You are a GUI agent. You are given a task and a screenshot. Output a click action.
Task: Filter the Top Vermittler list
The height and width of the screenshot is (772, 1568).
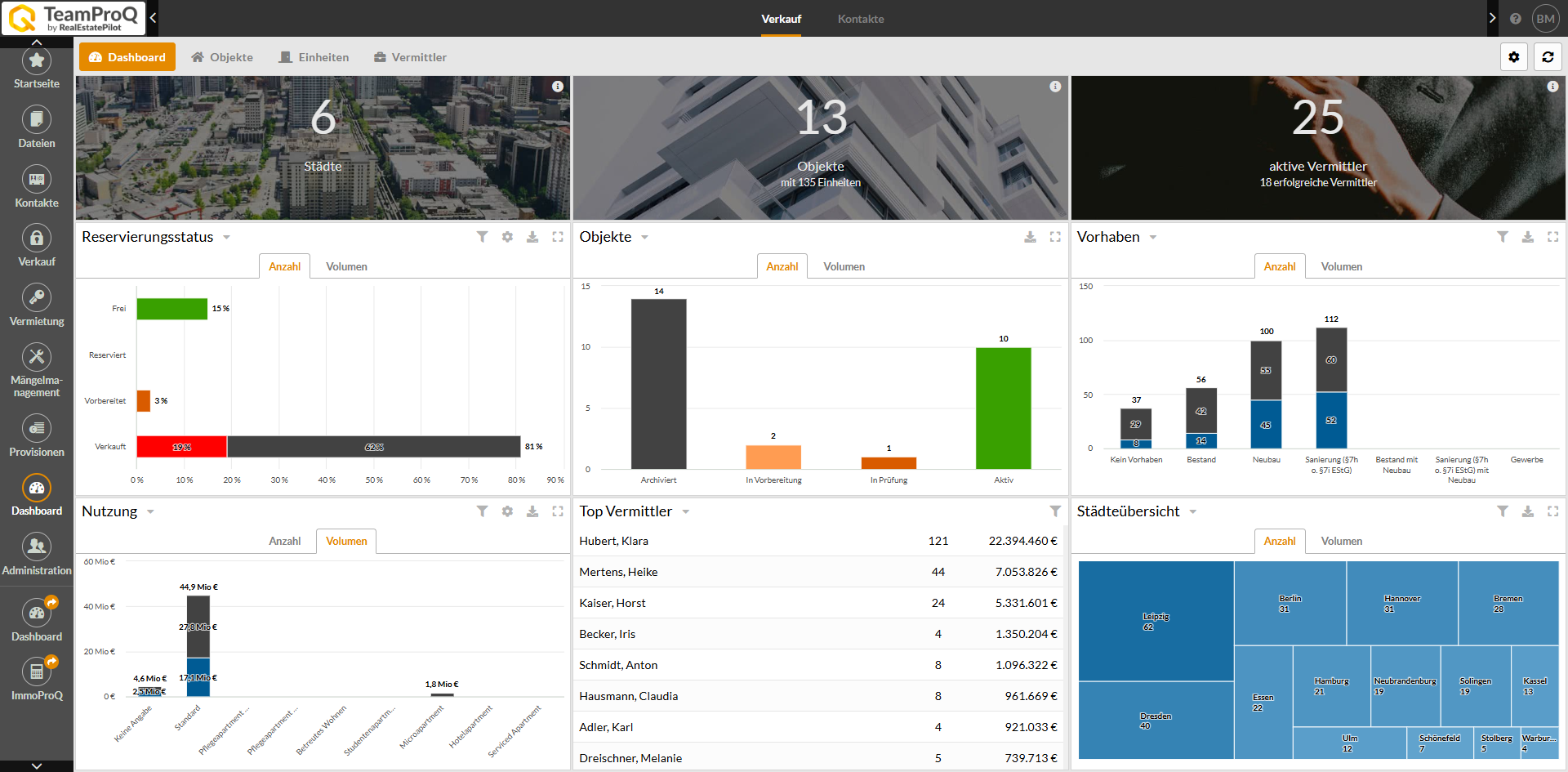(x=1055, y=511)
